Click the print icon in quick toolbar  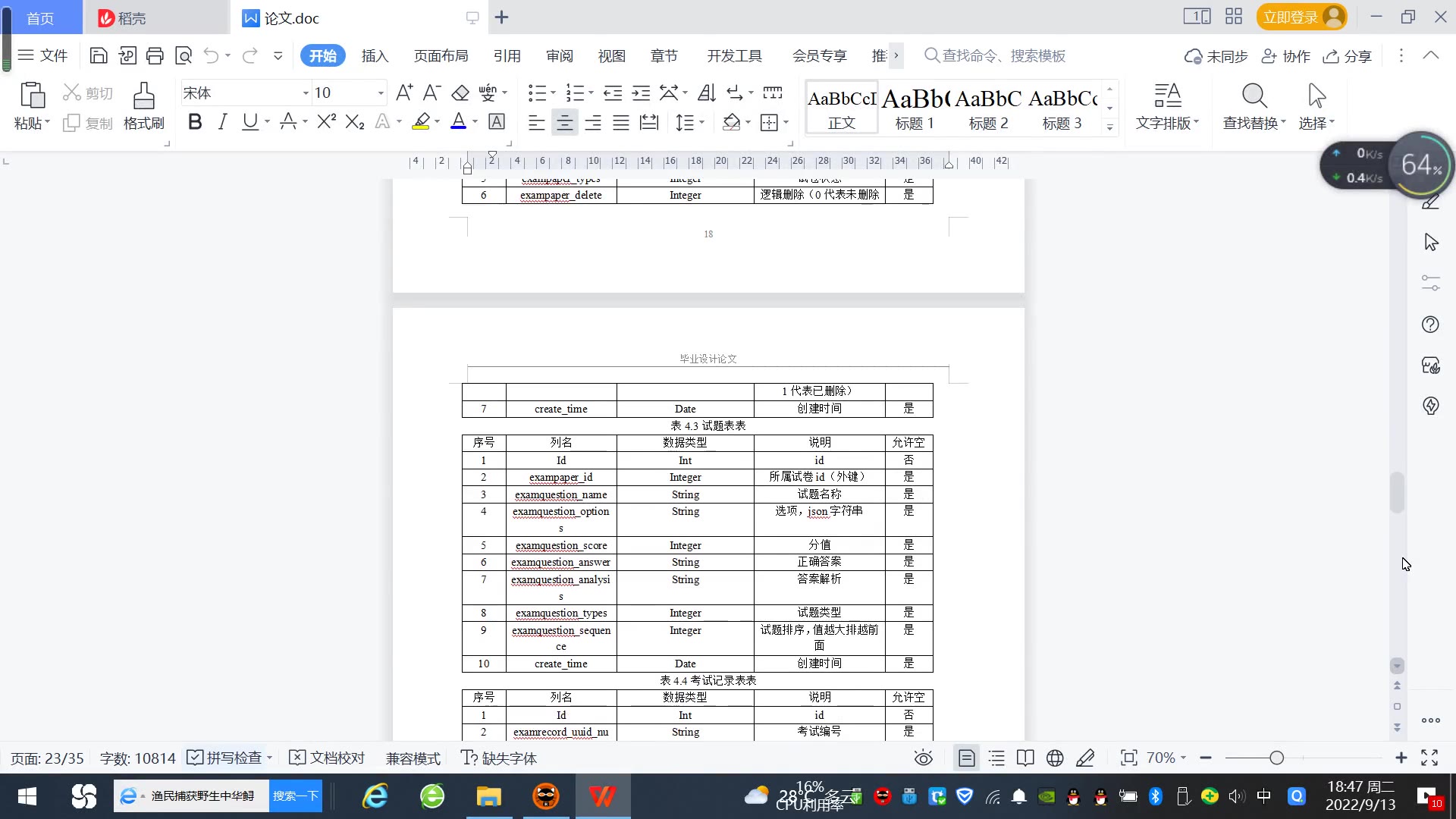coord(155,55)
